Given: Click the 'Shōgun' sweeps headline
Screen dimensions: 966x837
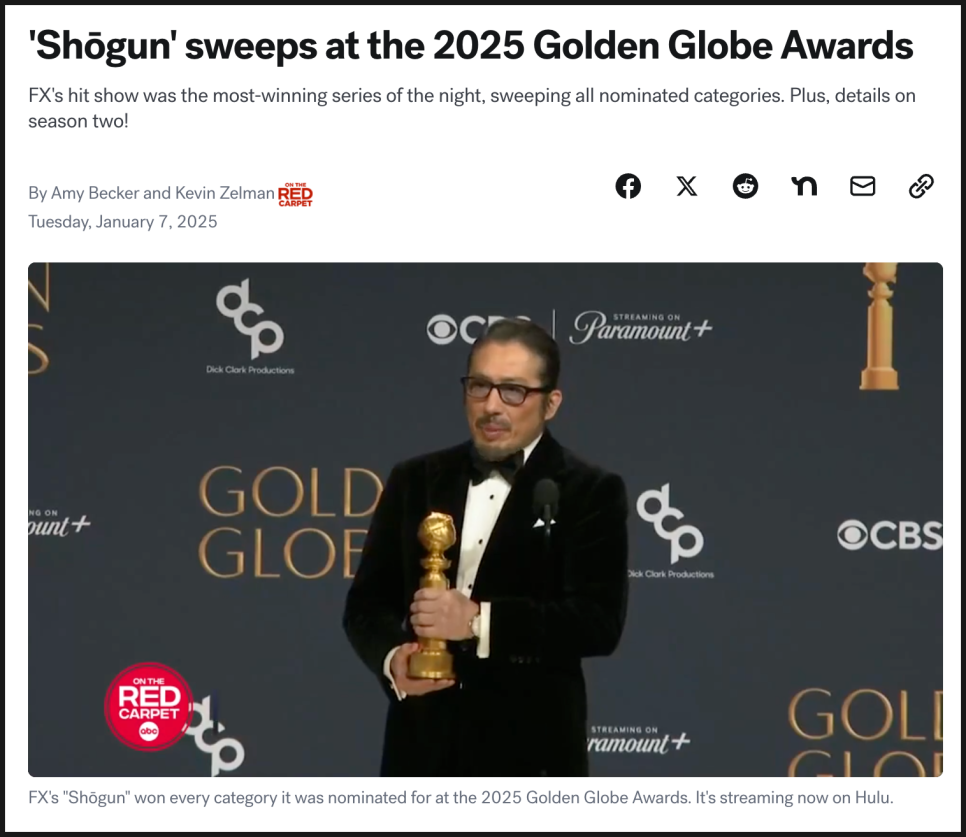Looking at the screenshot, I should click(471, 46).
